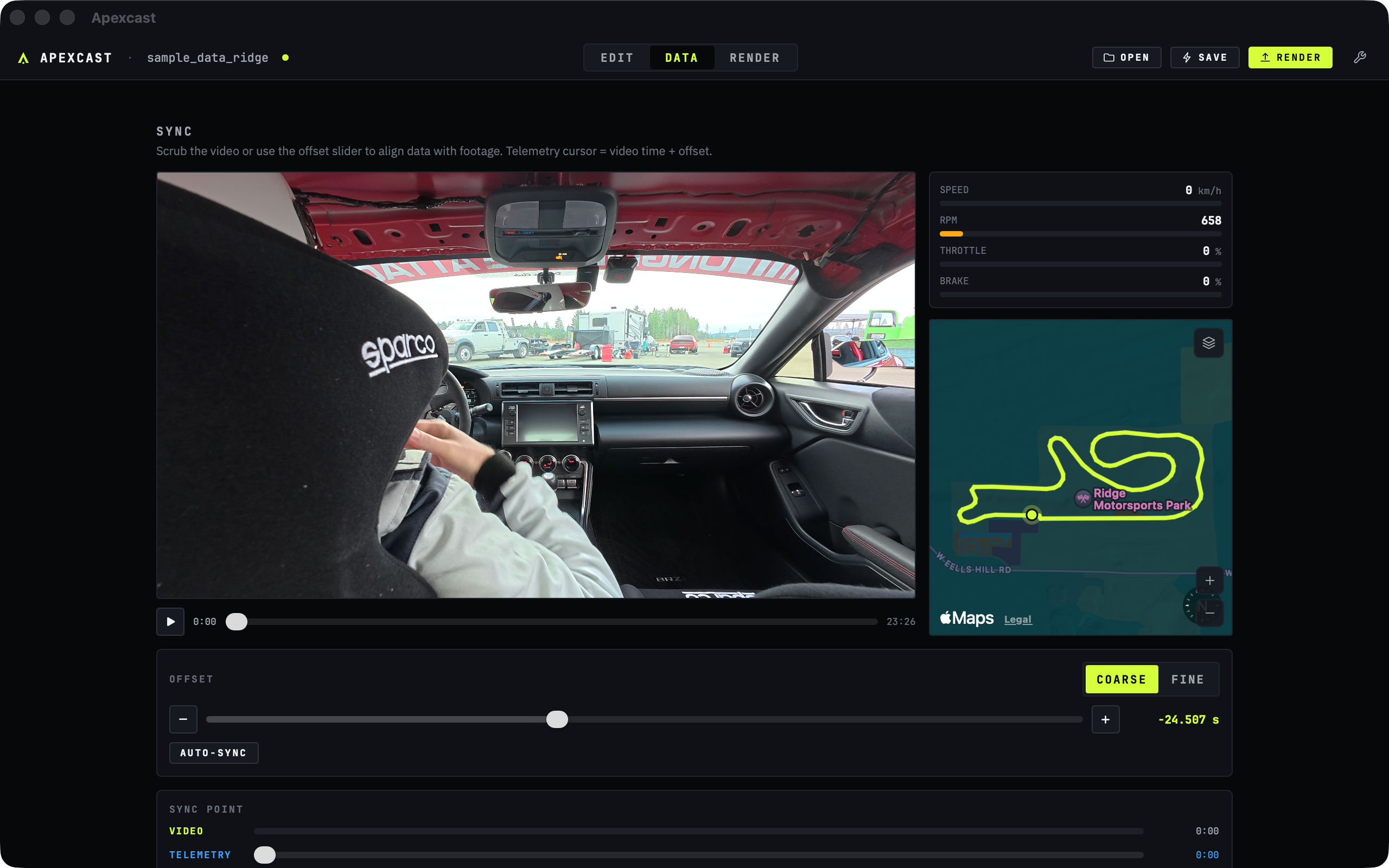Open the Maps Legal link
This screenshot has width=1389, height=868.
click(1018, 620)
